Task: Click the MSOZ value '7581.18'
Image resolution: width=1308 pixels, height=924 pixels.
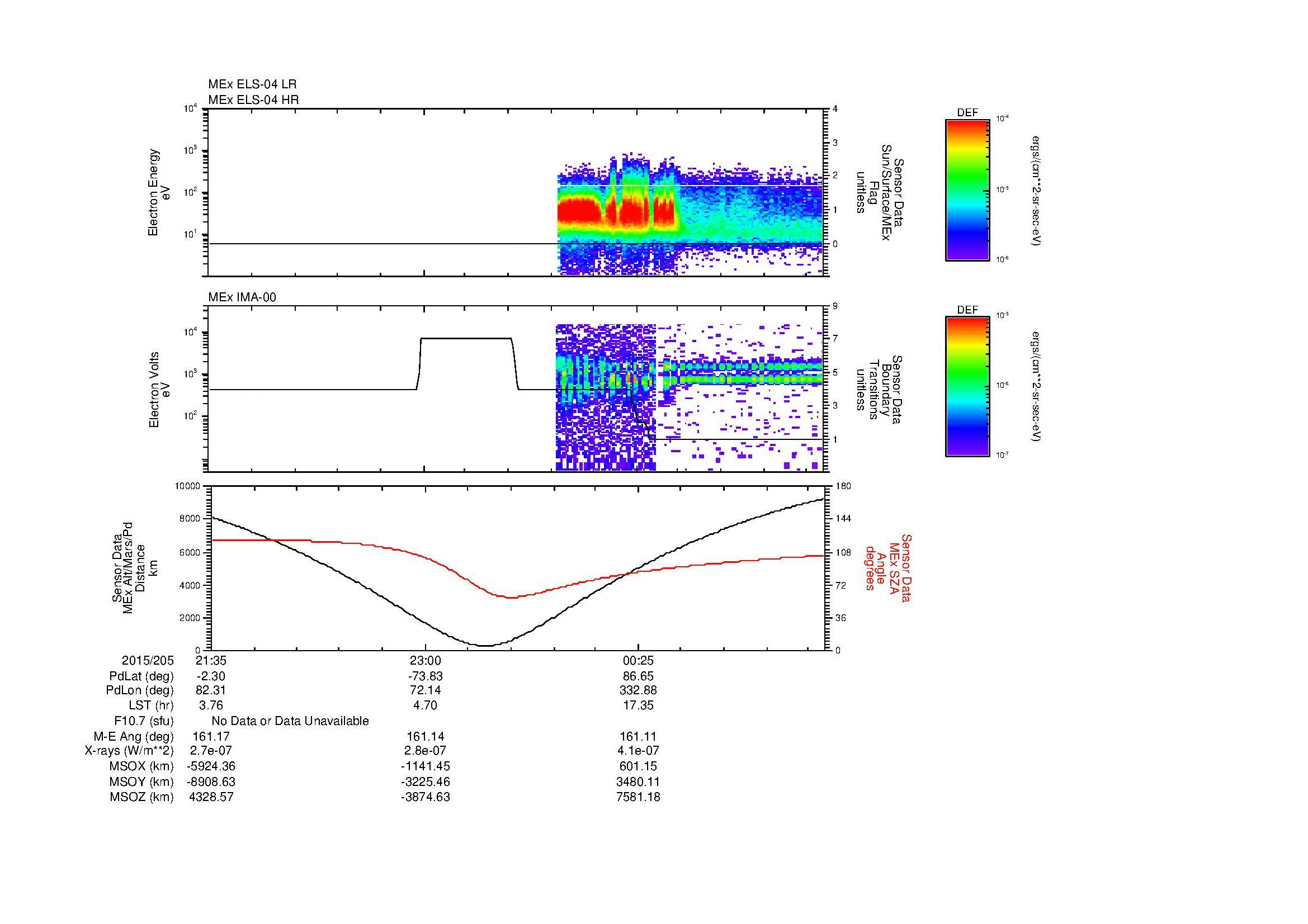Action: (x=638, y=797)
